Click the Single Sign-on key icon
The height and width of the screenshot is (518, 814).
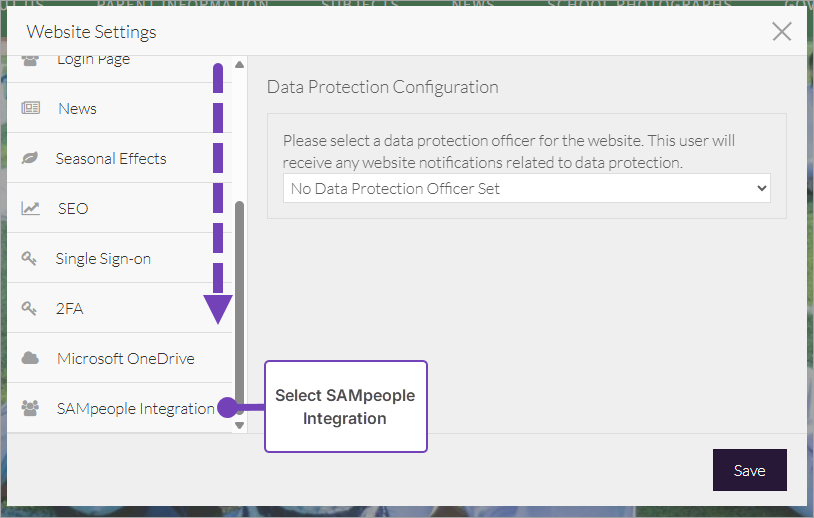click(x=30, y=258)
